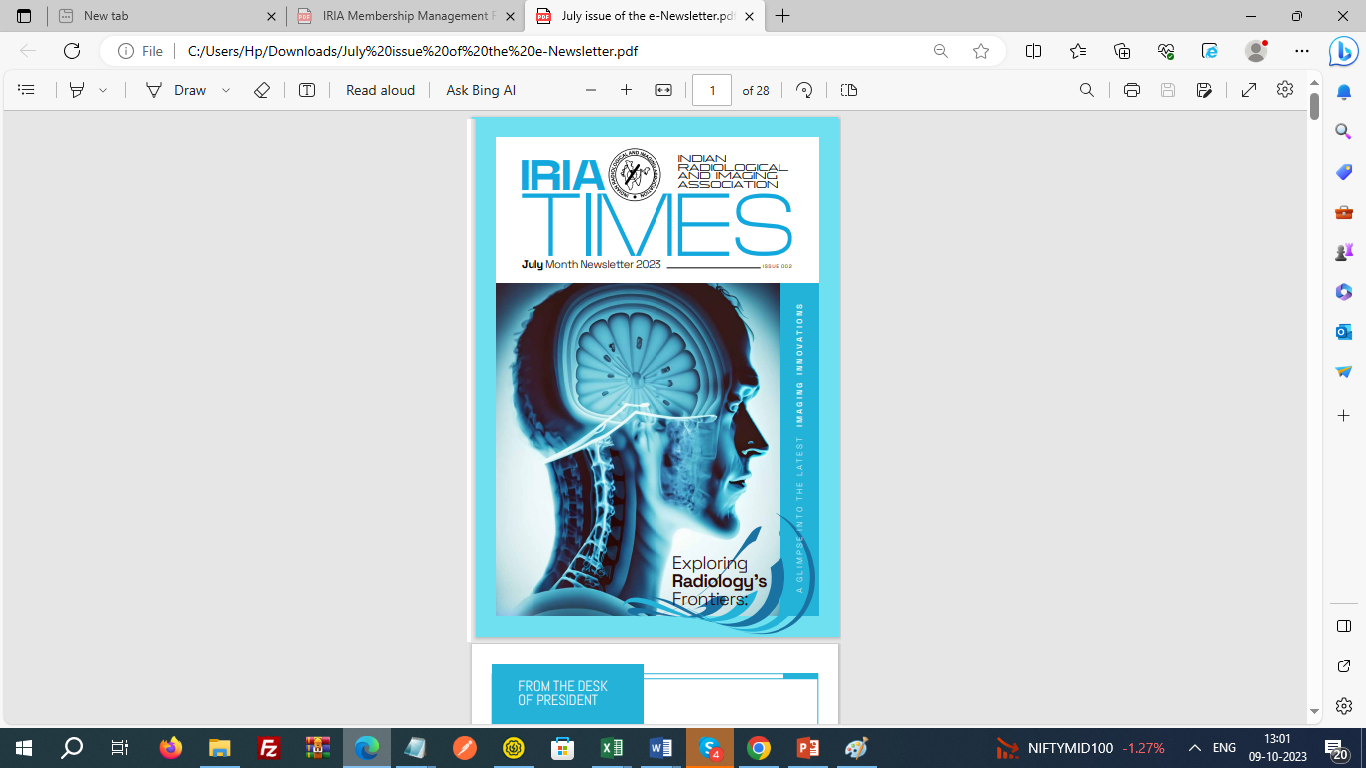
Task: Open Outlook in Edge sidebar
Action: tap(1344, 332)
